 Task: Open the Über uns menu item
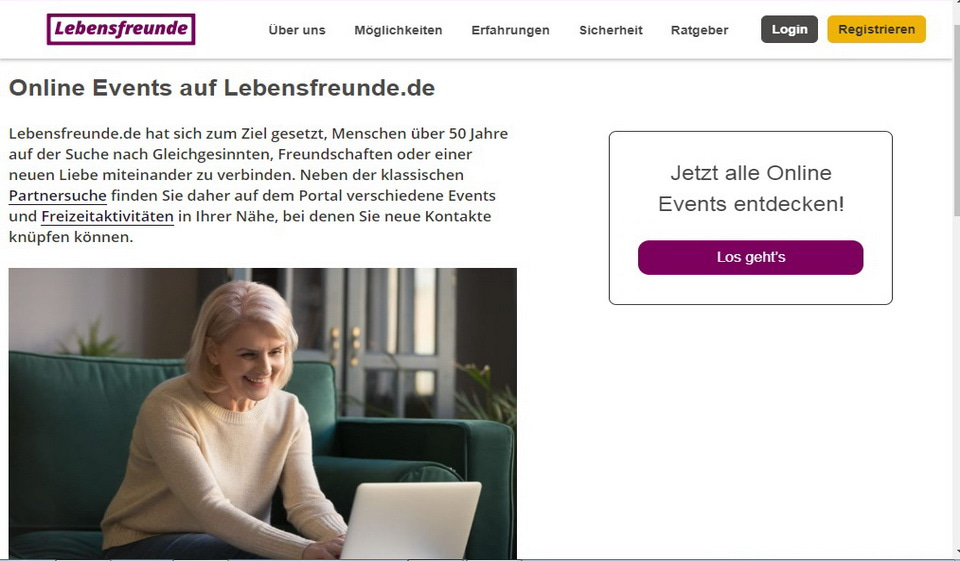tap(297, 30)
